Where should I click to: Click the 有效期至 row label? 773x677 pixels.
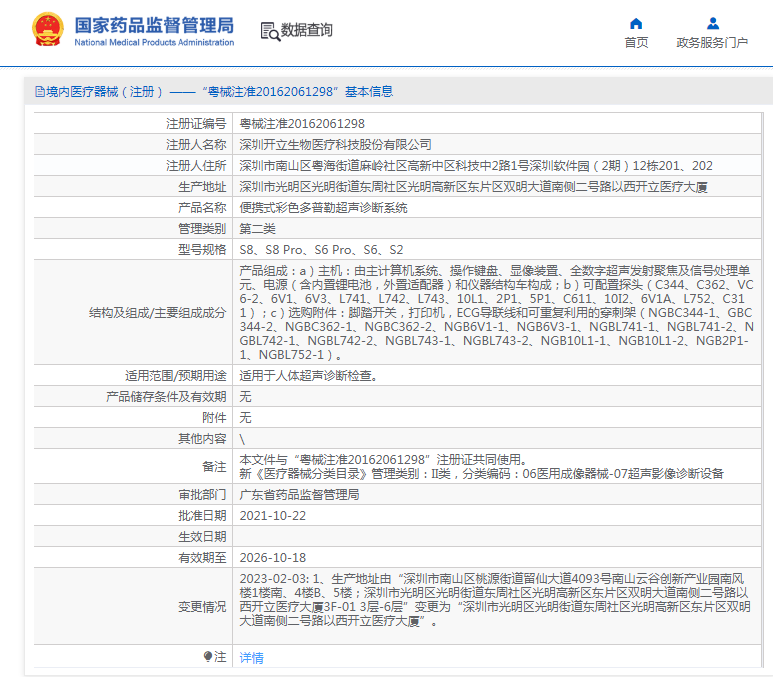point(202,558)
